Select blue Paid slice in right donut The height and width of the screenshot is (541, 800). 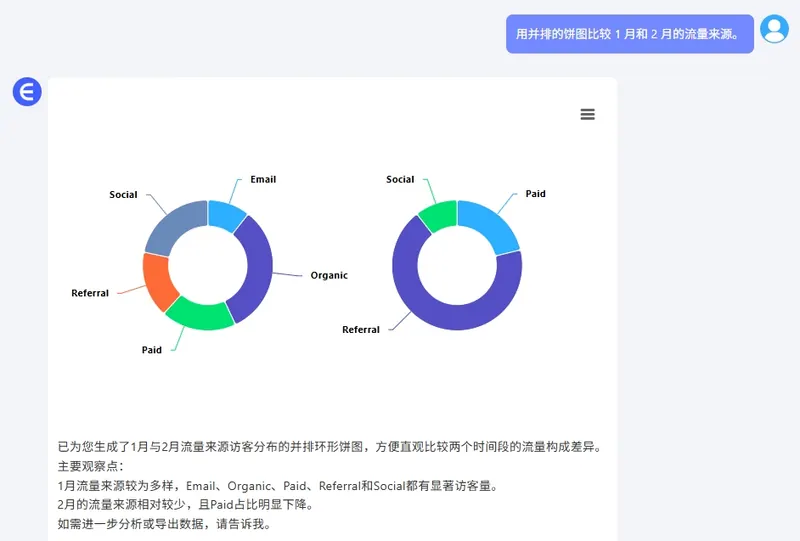point(489,225)
